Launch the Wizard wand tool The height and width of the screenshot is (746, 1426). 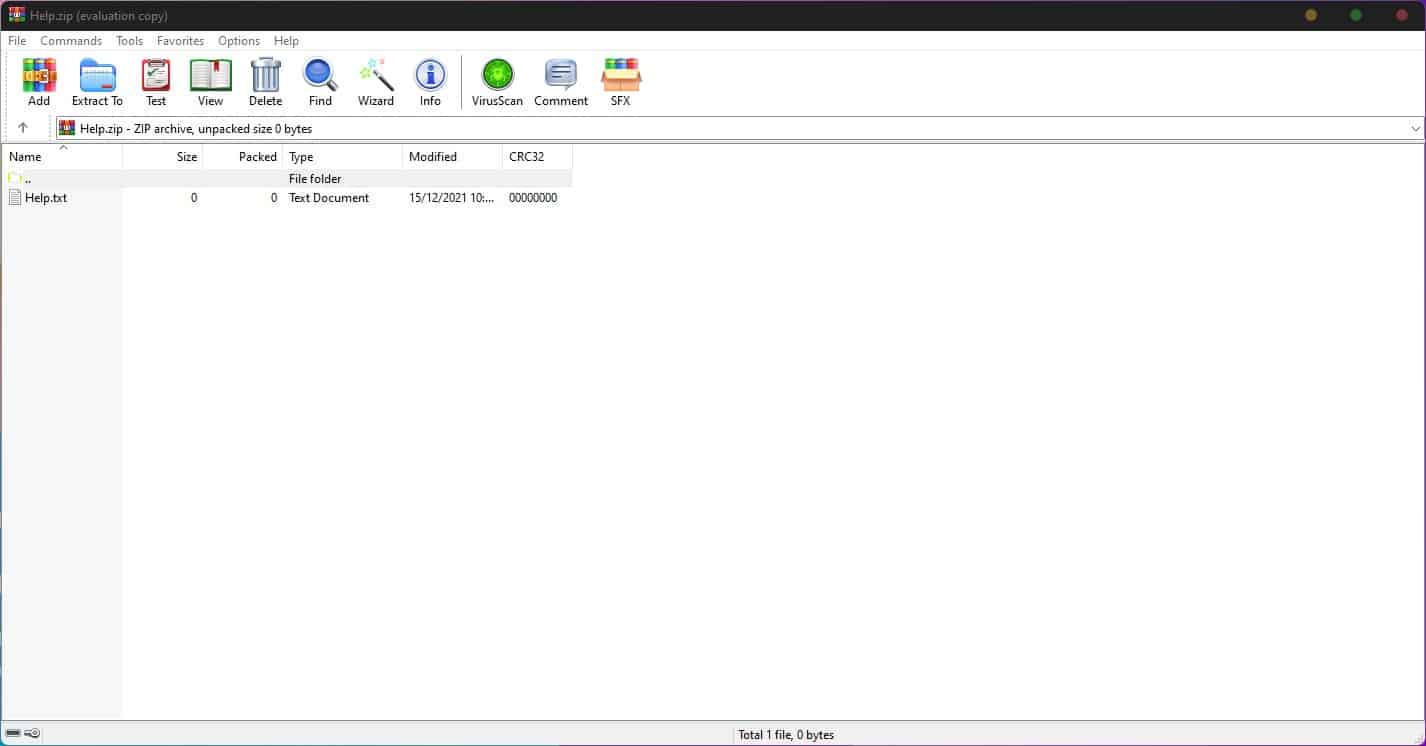(376, 75)
